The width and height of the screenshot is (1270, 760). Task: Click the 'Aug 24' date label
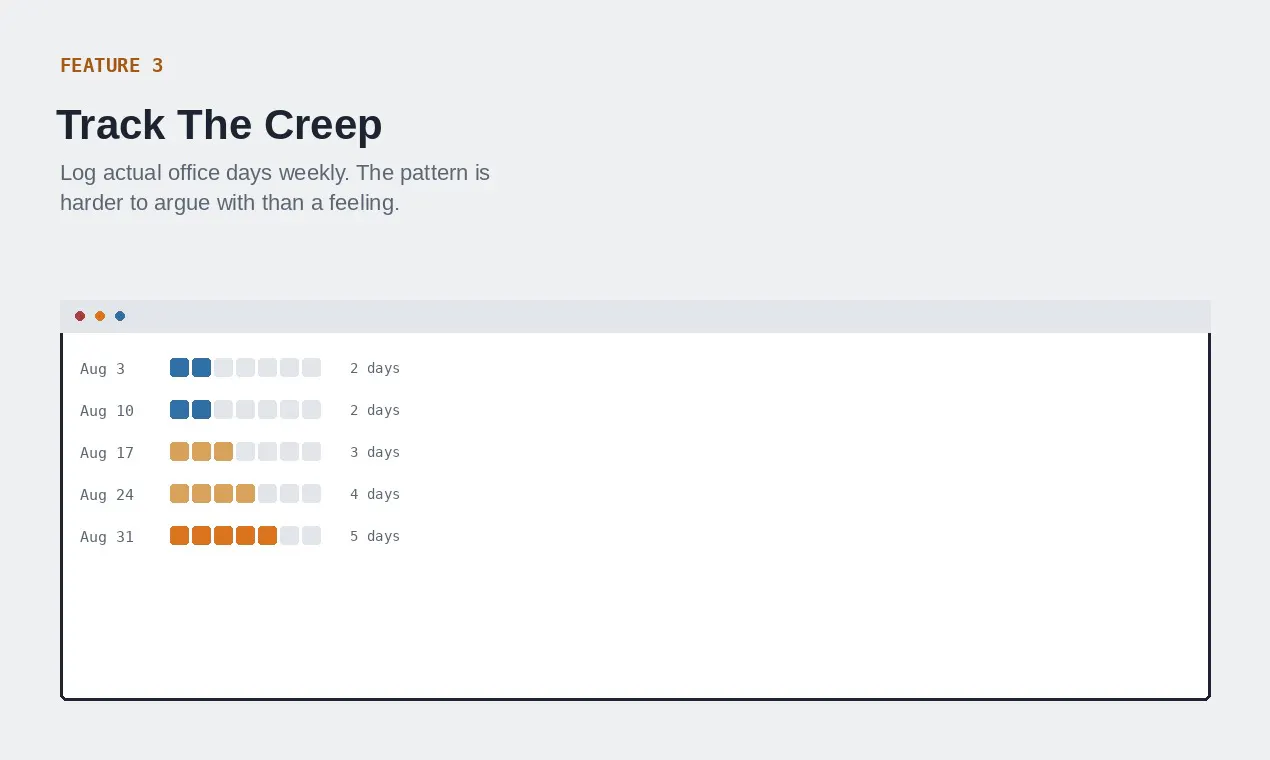107,495
